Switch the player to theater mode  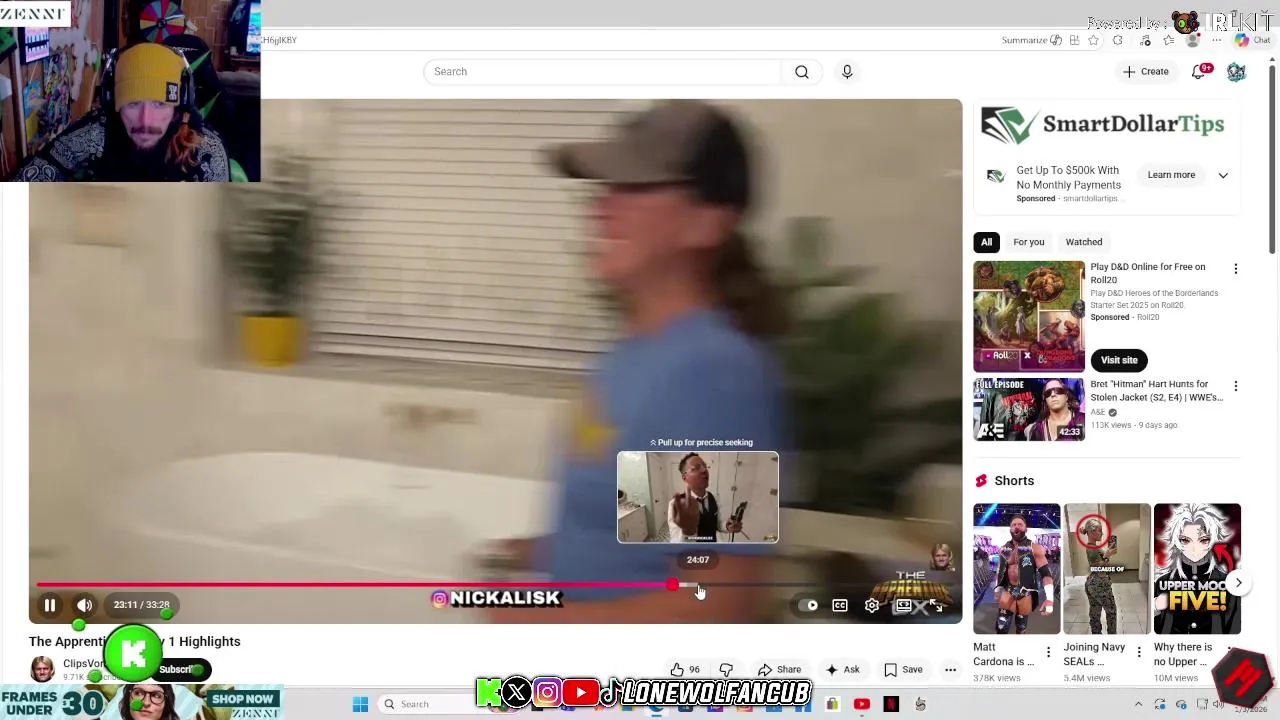[x=903, y=605]
